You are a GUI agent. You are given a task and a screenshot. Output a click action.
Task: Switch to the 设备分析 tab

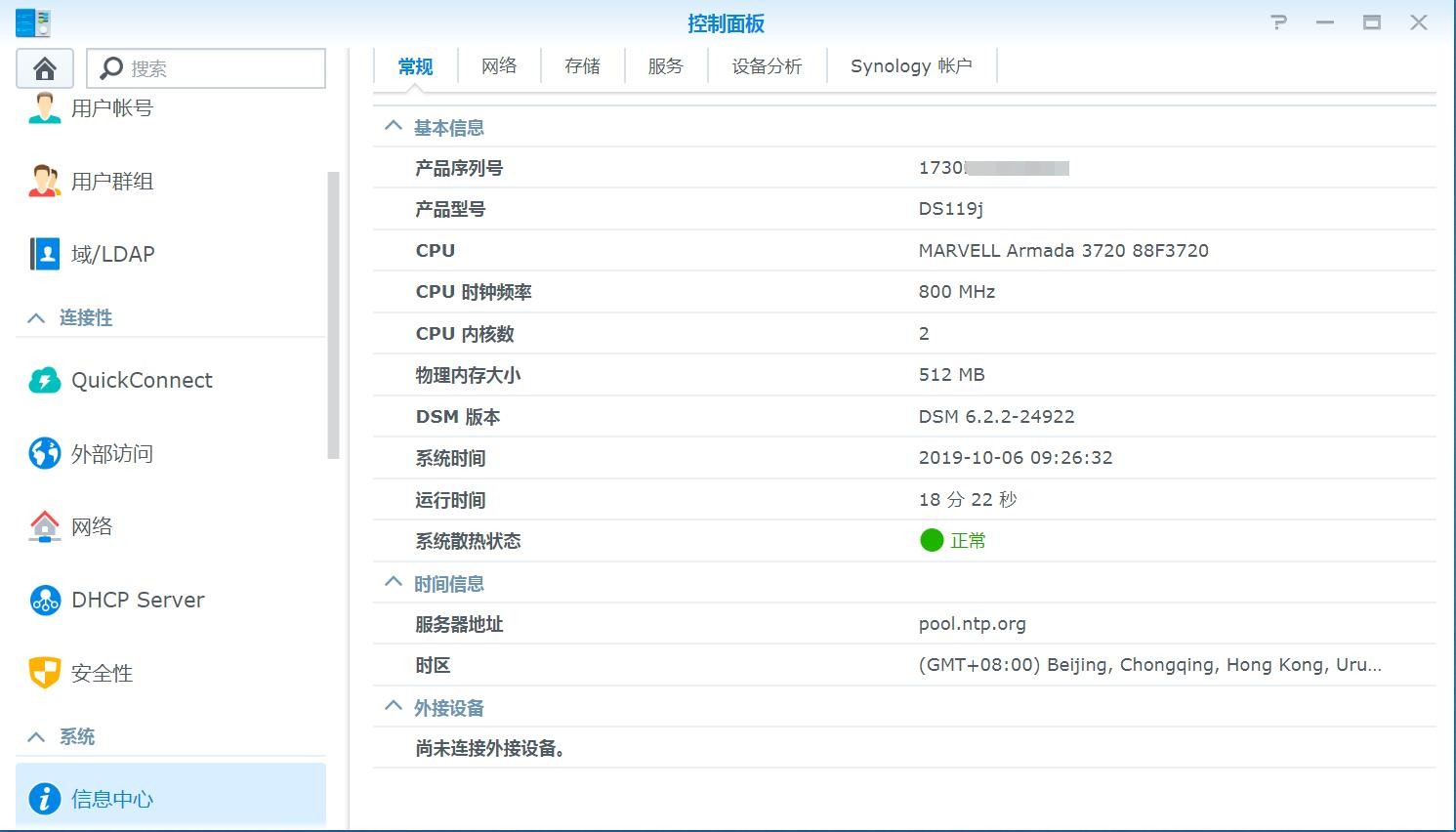tap(768, 66)
